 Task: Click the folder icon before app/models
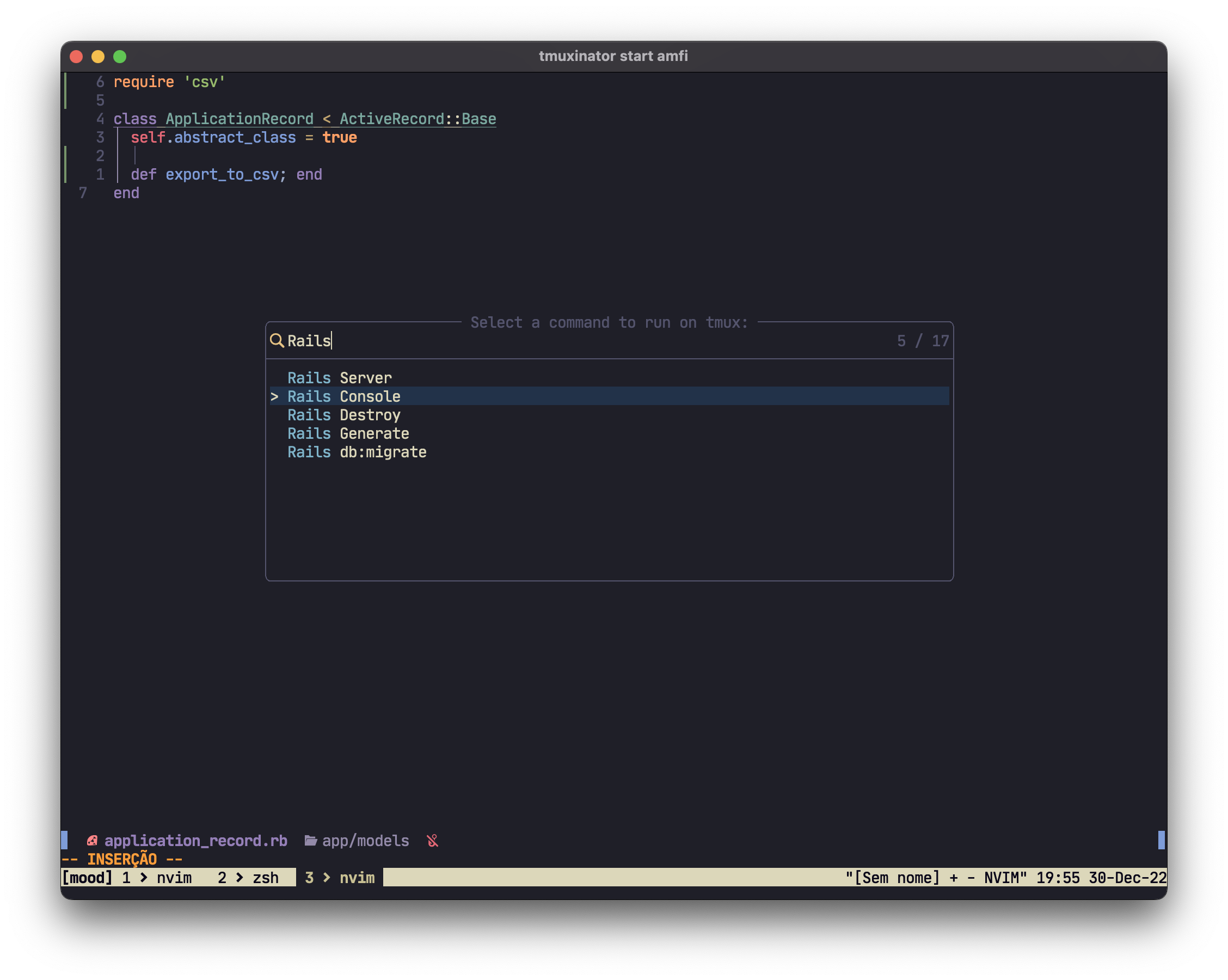310,841
